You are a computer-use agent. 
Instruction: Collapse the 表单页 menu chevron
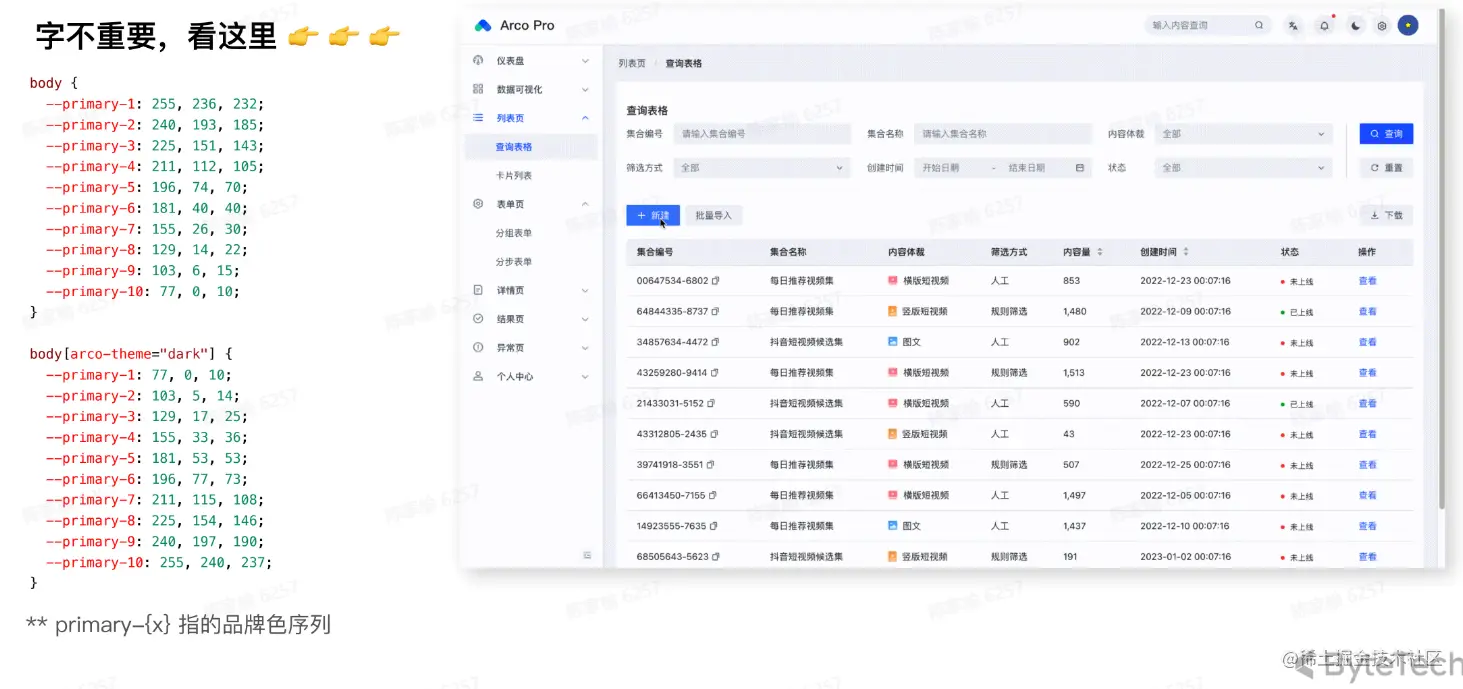tap(585, 204)
